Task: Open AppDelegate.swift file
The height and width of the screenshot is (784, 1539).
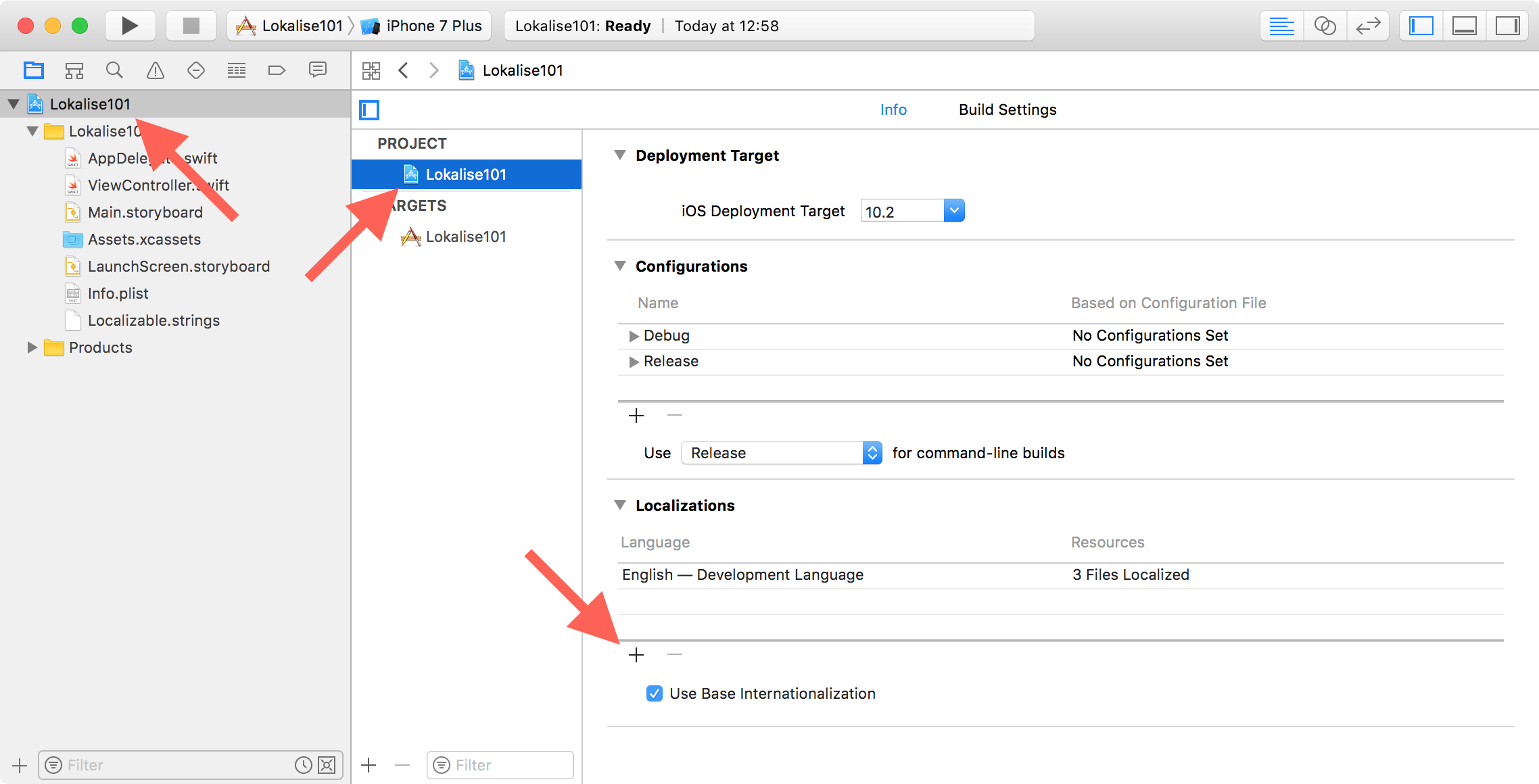Action: coord(152,158)
